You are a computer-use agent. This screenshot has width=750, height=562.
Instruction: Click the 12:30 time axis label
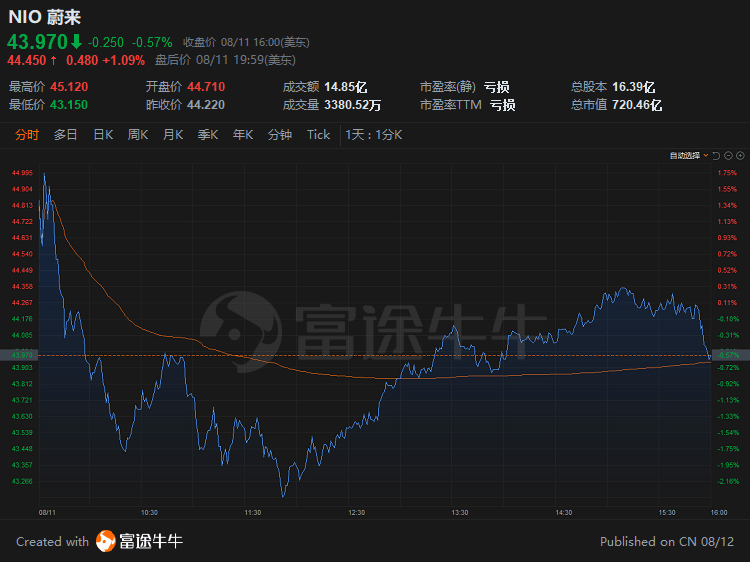pyautogui.click(x=357, y=513)
